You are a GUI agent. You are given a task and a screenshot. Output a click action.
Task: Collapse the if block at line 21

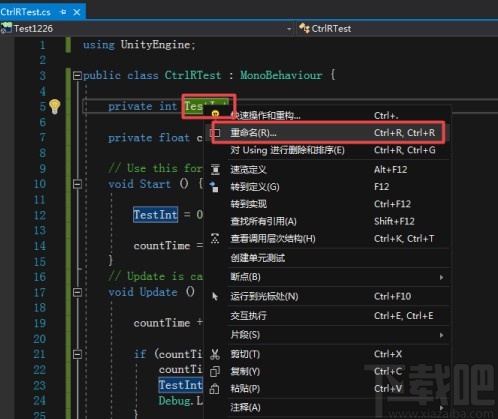(77, 354)
